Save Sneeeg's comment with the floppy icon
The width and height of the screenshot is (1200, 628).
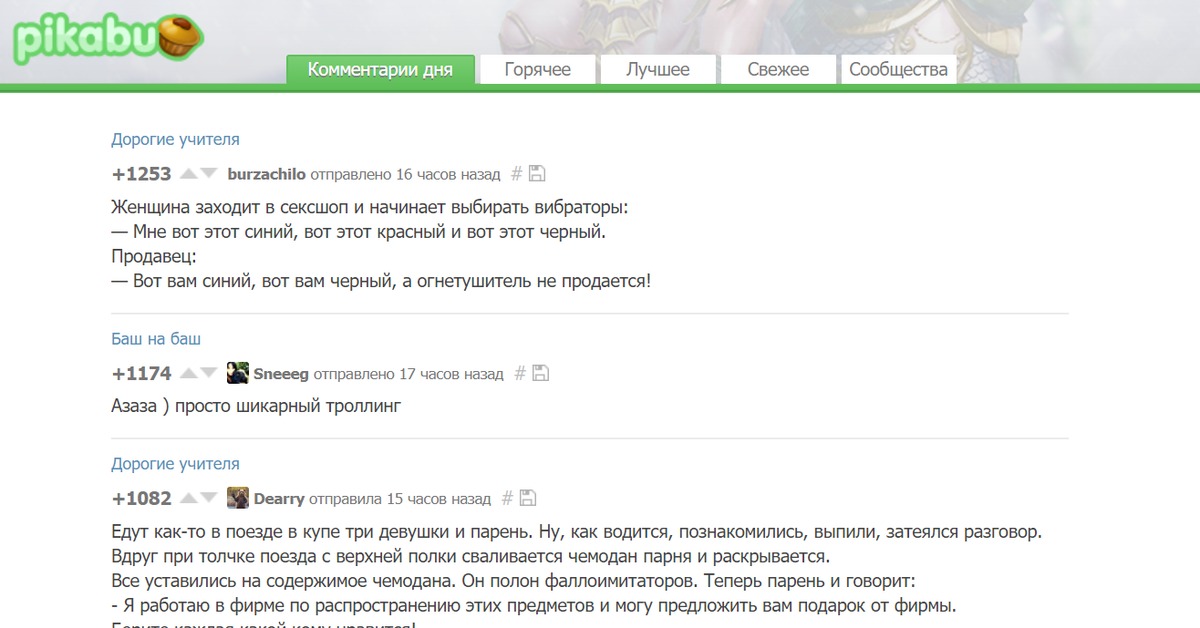(x=541, y=374)
